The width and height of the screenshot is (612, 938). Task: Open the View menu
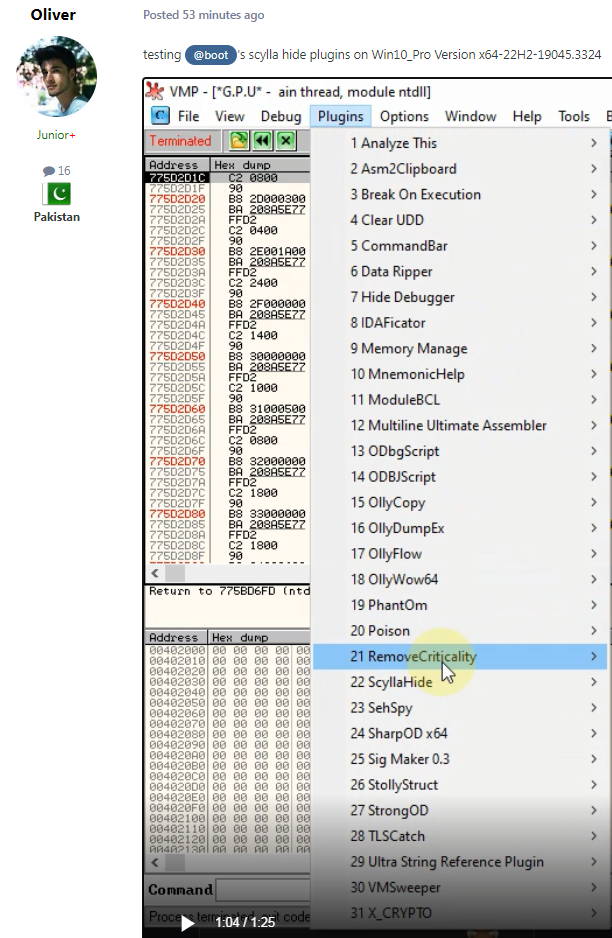click(230, 116)
